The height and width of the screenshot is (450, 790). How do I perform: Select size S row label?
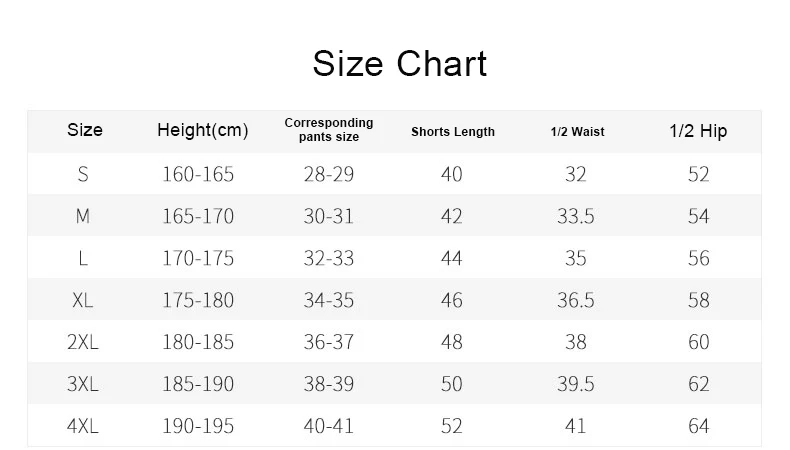click(83, 174)
